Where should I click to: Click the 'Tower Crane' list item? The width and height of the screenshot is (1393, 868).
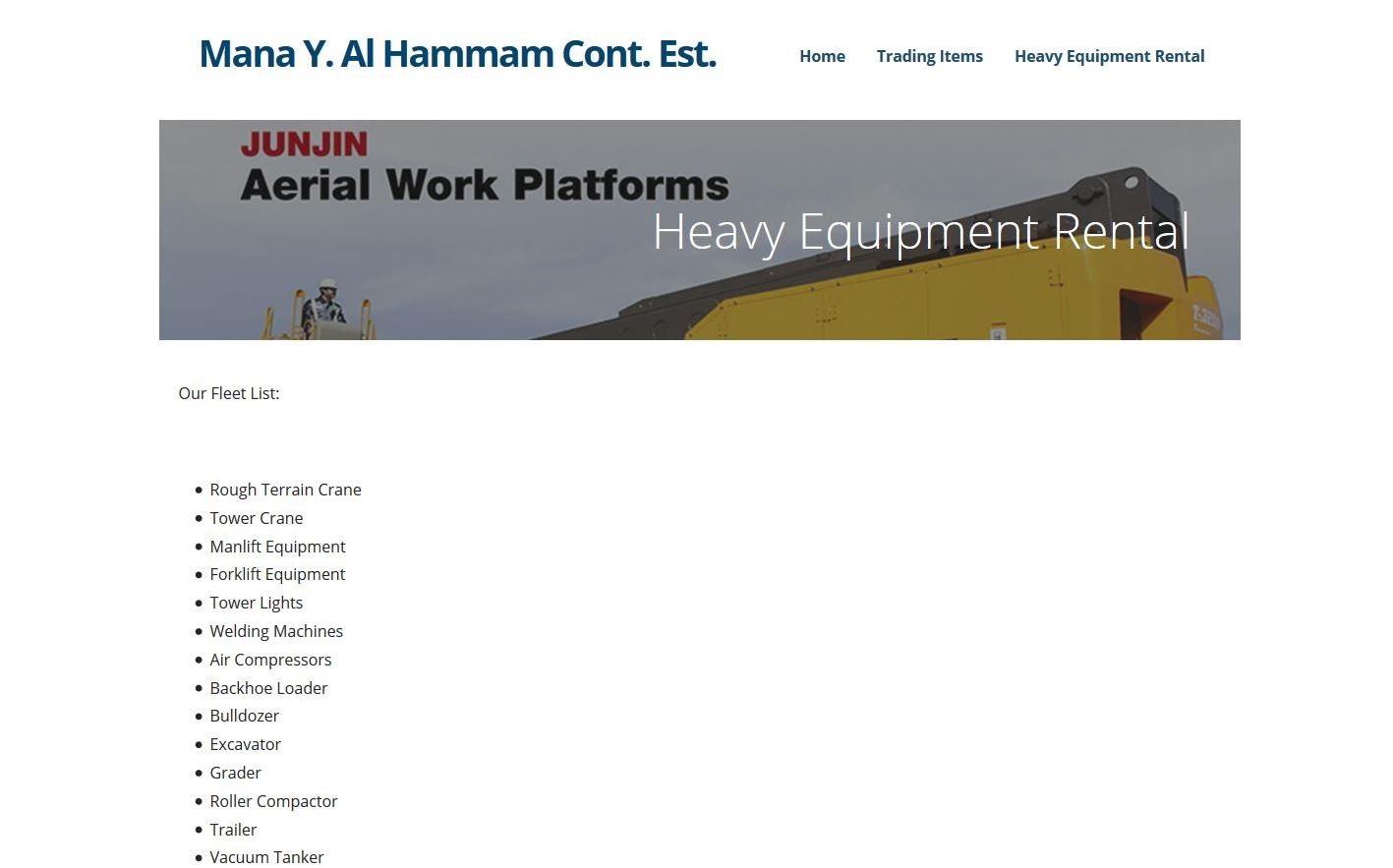tap(256, 518)
